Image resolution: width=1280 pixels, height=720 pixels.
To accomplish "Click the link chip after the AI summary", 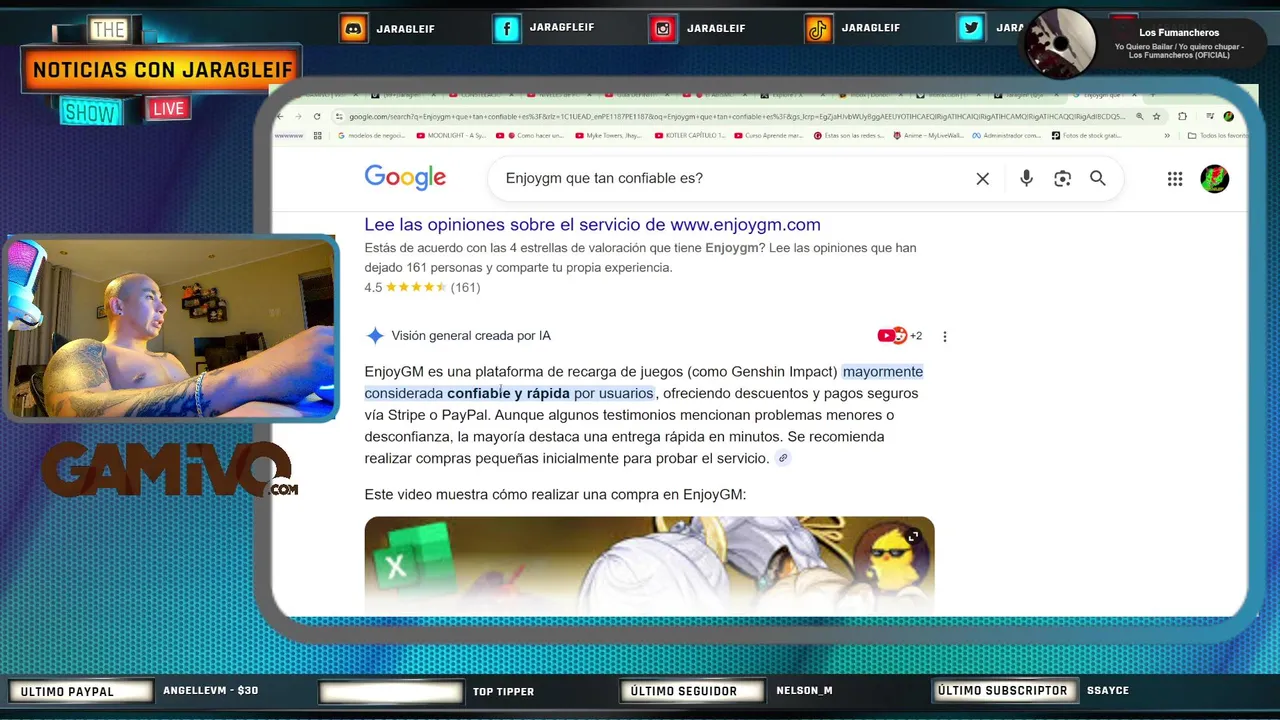I will 783,458.
